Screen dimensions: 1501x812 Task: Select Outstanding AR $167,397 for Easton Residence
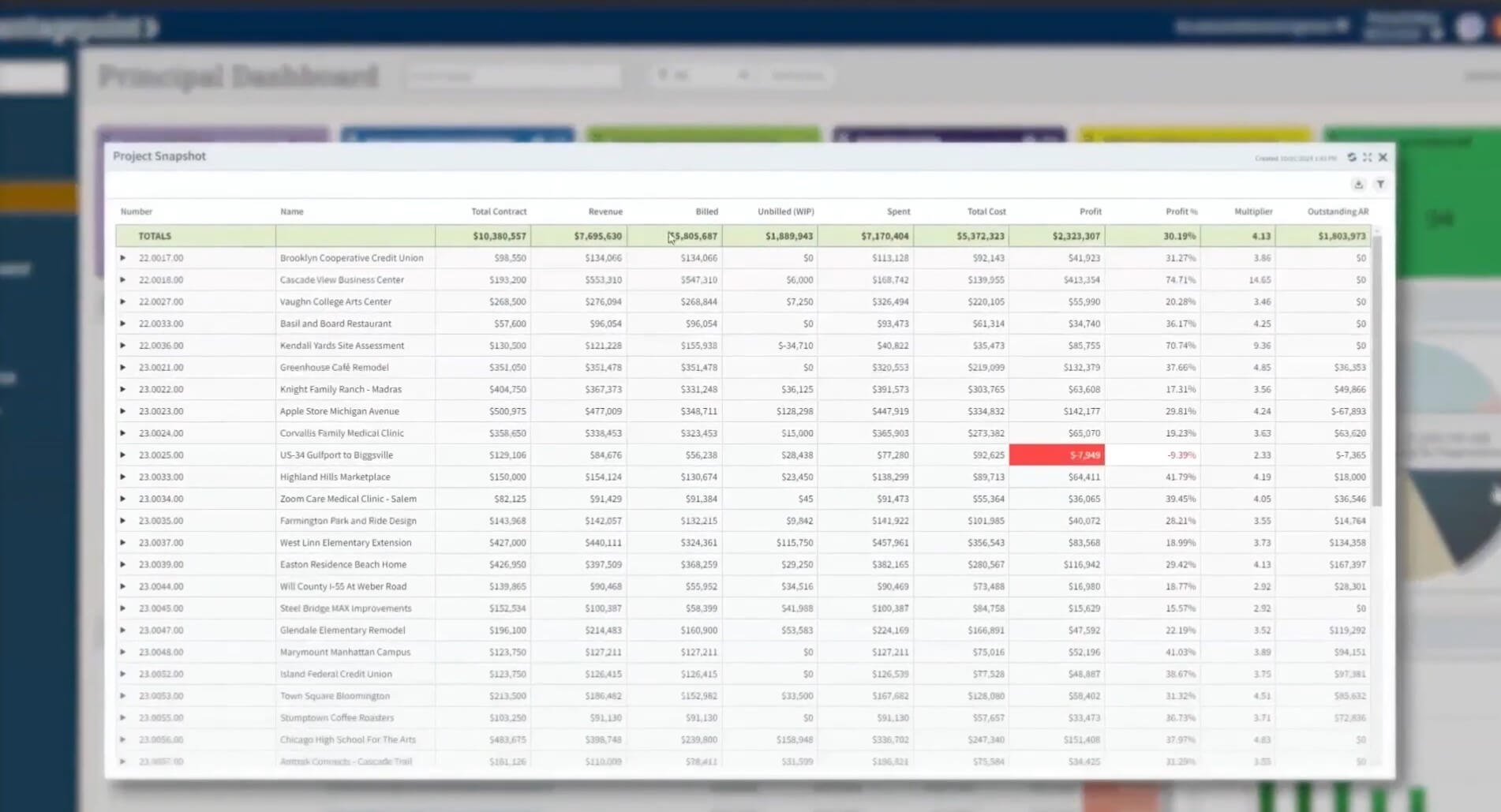tap(1348, 564)
